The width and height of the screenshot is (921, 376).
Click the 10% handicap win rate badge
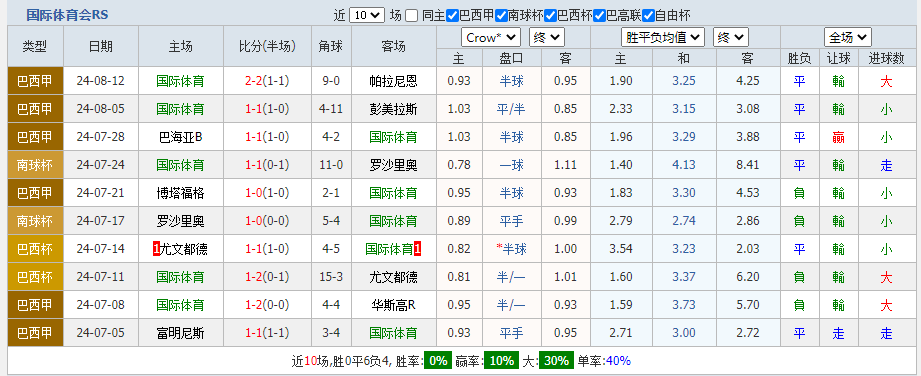tap(501, 361)
